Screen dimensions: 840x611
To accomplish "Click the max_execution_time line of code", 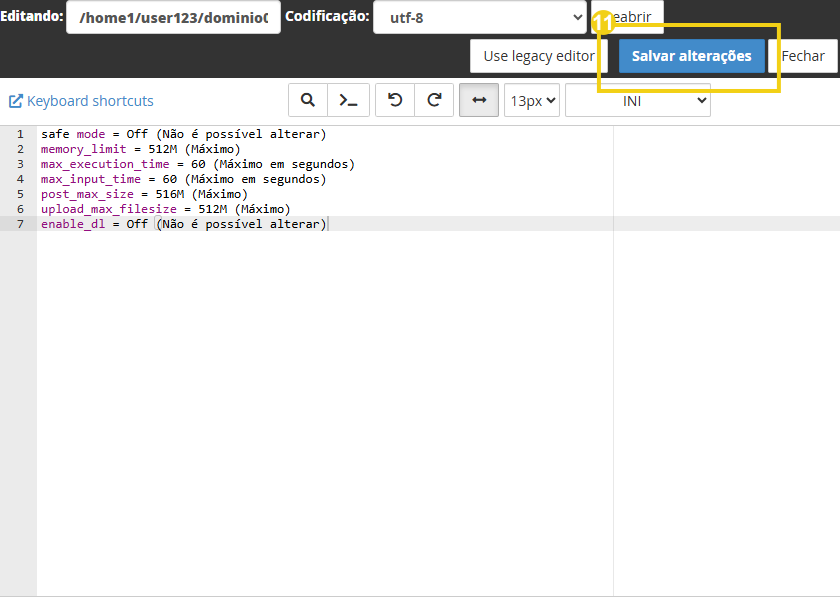I will click(198, 164).
